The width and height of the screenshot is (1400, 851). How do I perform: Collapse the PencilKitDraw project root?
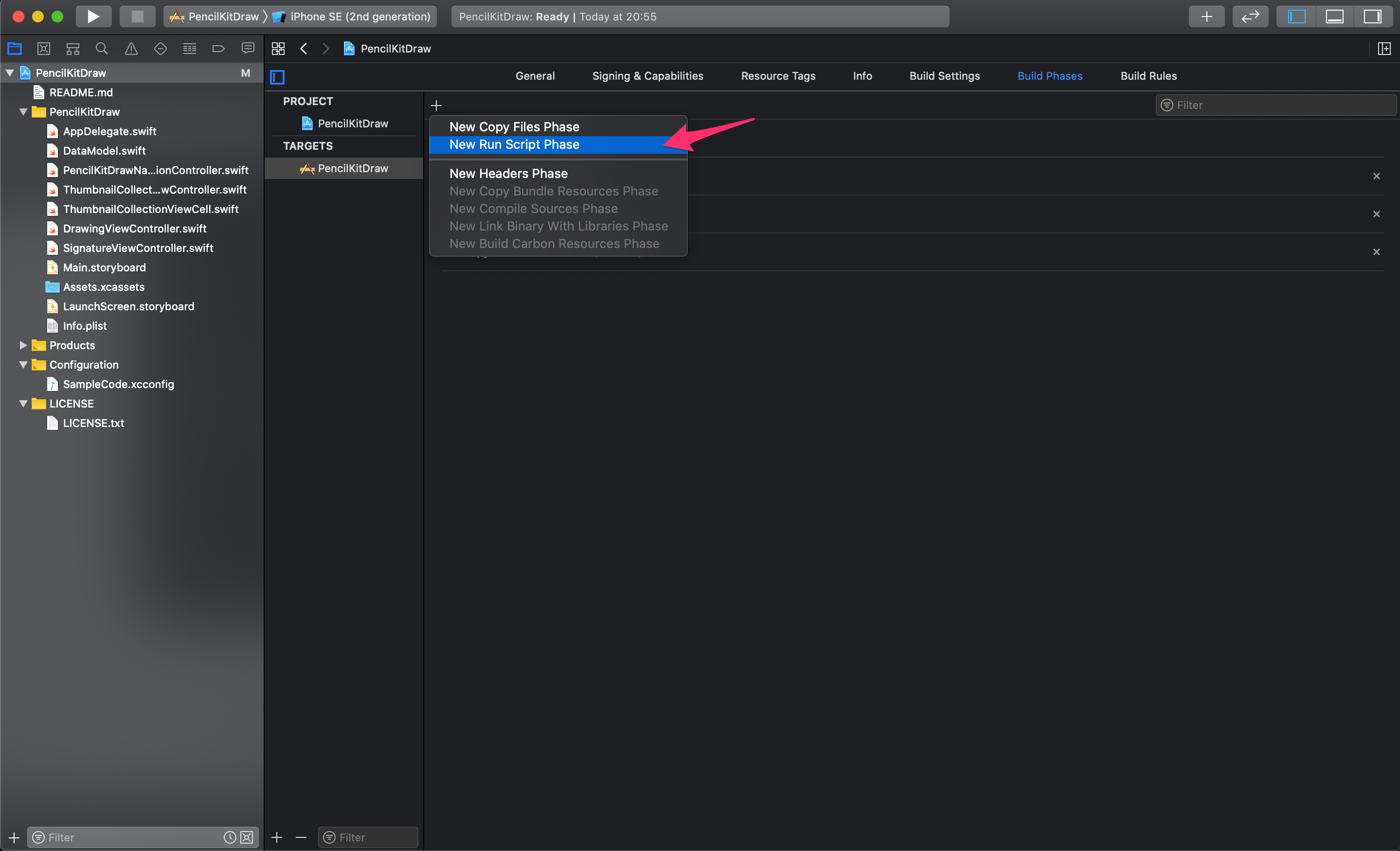(x=10, y=73)
